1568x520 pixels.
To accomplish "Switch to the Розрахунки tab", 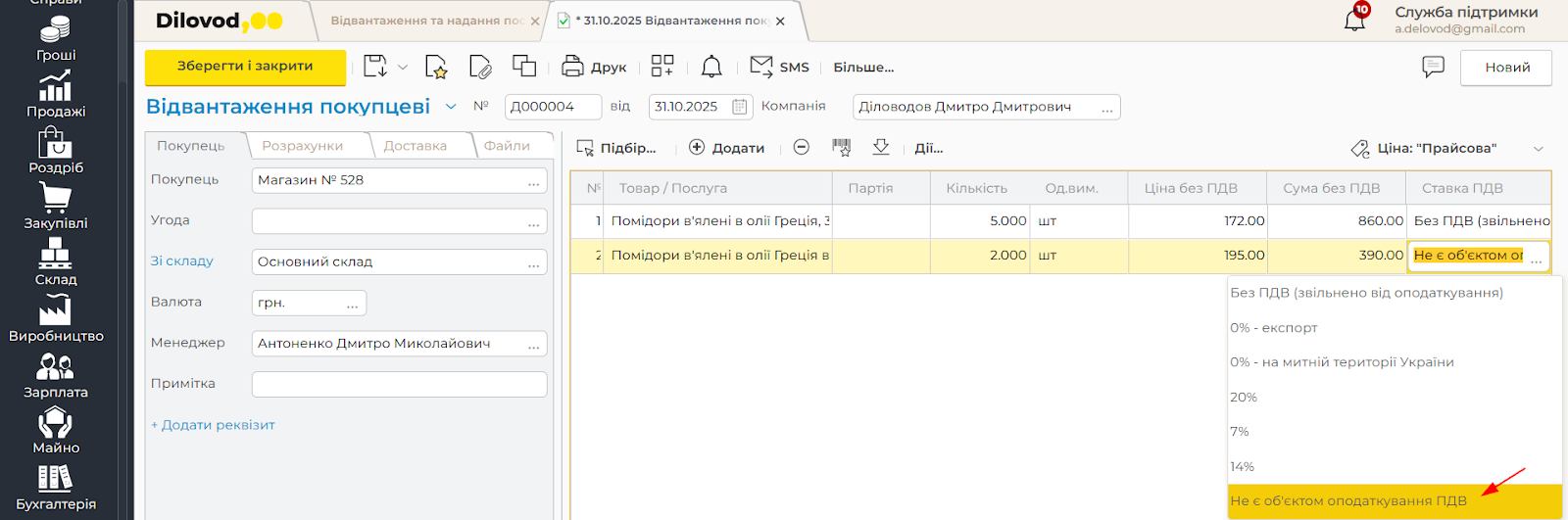I will pyautogui.click(x=302, y=146).
